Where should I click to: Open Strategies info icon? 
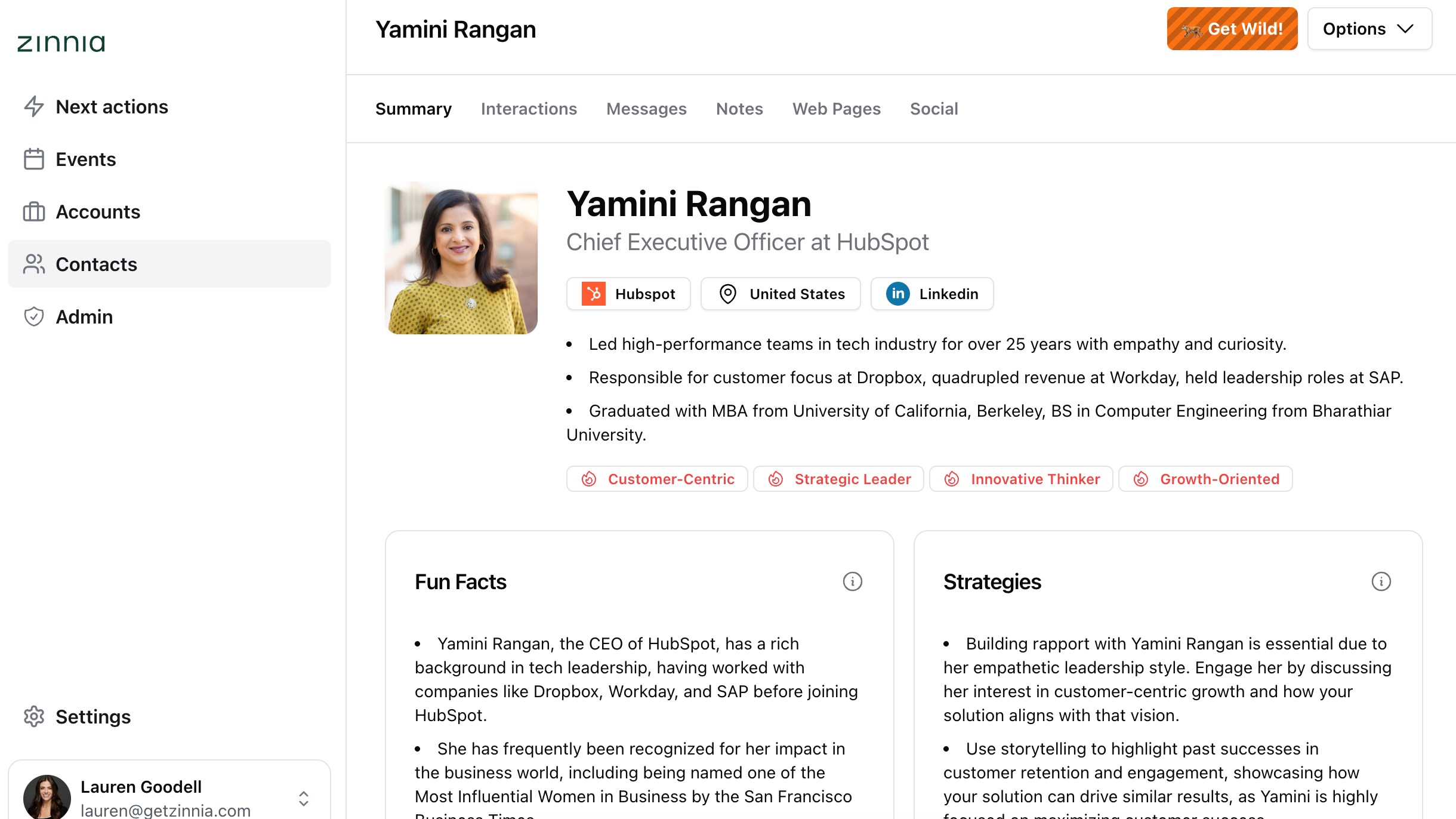click(x=1381, y=581)
